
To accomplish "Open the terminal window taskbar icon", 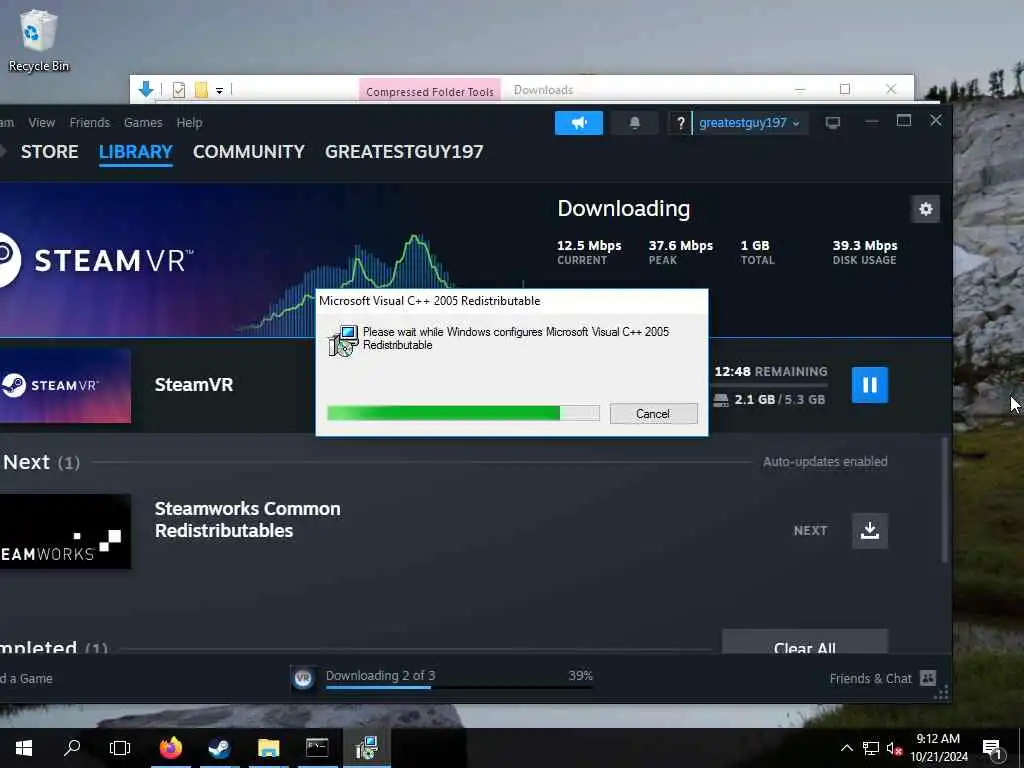I will pos(317,748).
